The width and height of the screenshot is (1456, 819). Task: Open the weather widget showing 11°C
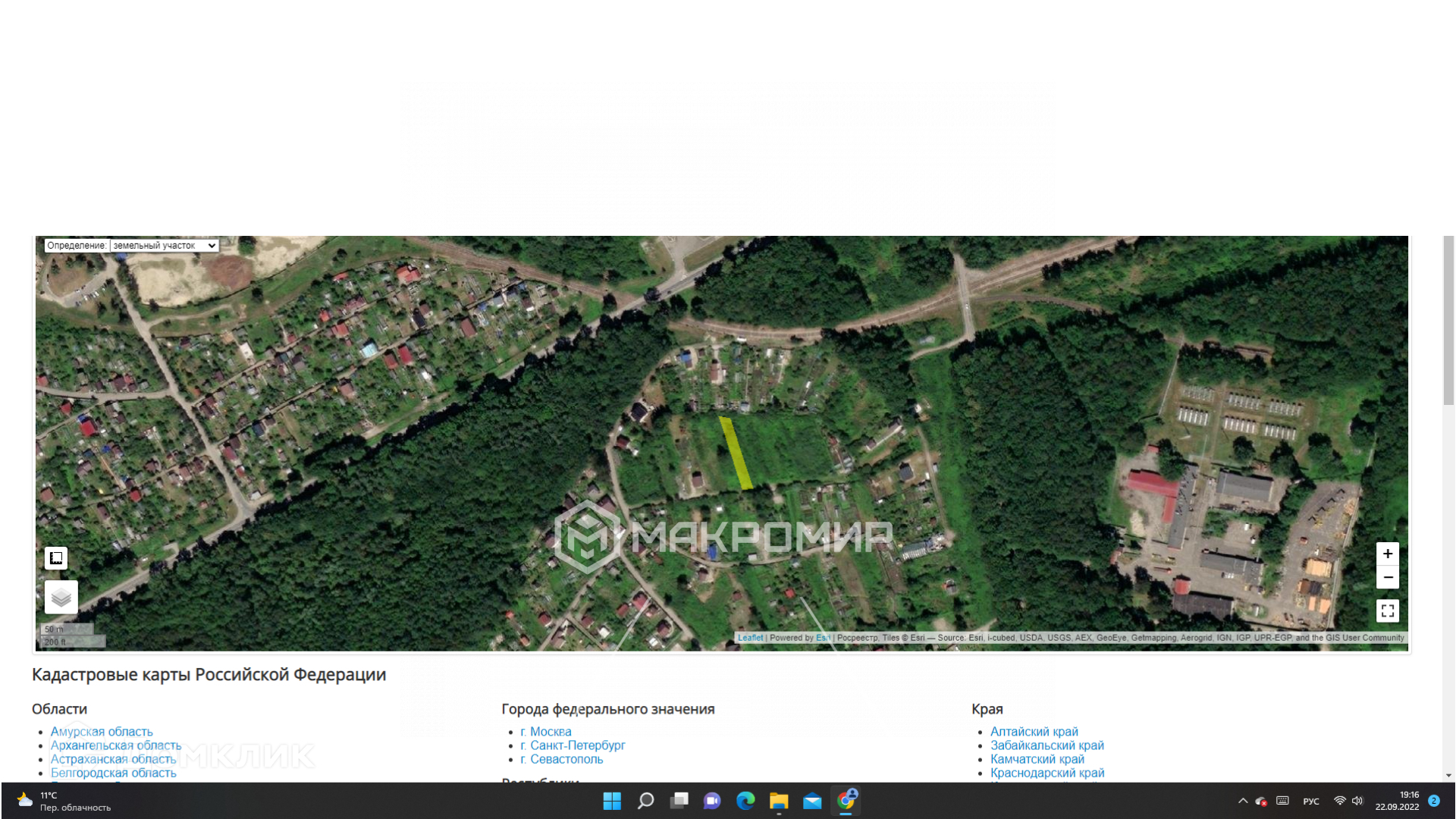[64, 801]
